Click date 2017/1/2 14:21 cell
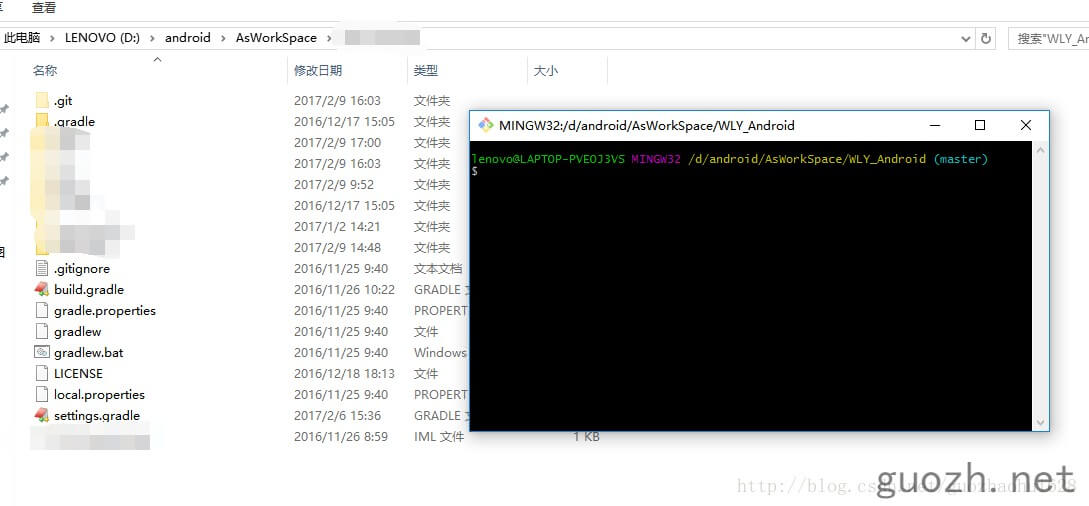The image size is (1089, 506). 338,227
